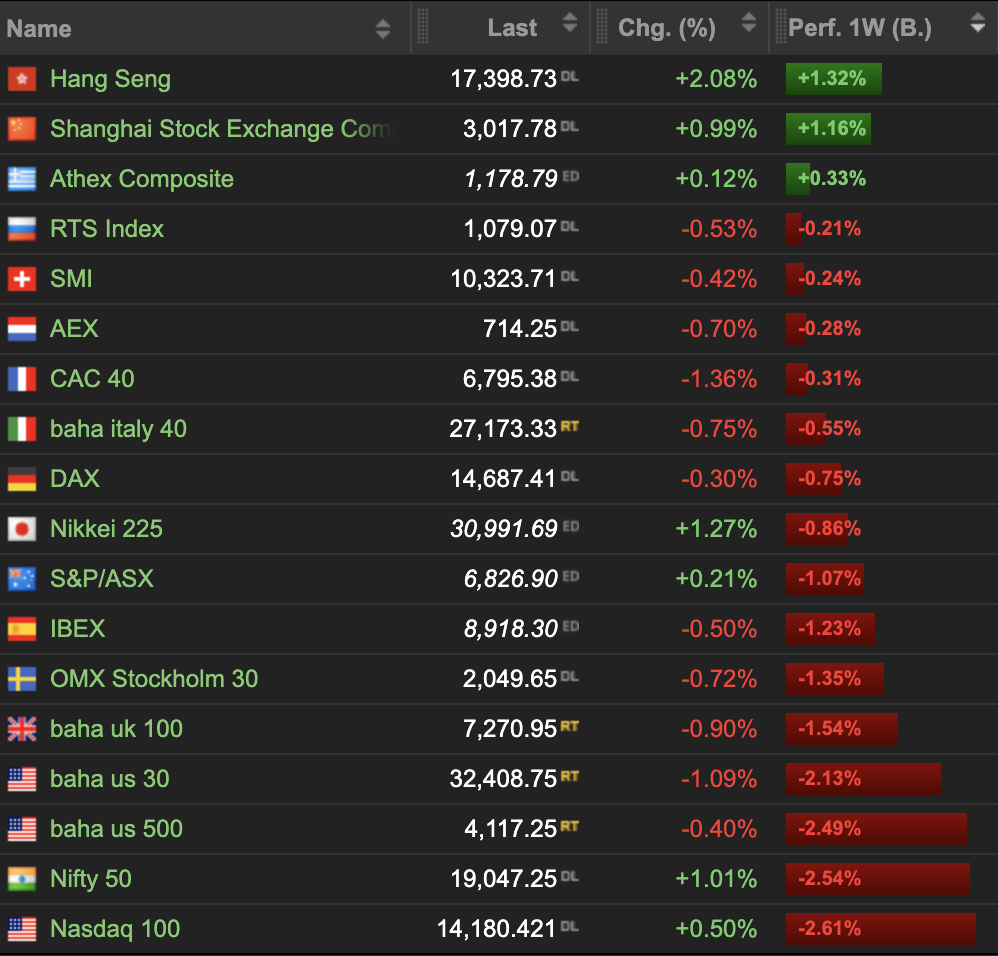The height and width of the screenshot is (956, 998).
Task: Open the CAC 40 link
Action: (x=92, y=379)
